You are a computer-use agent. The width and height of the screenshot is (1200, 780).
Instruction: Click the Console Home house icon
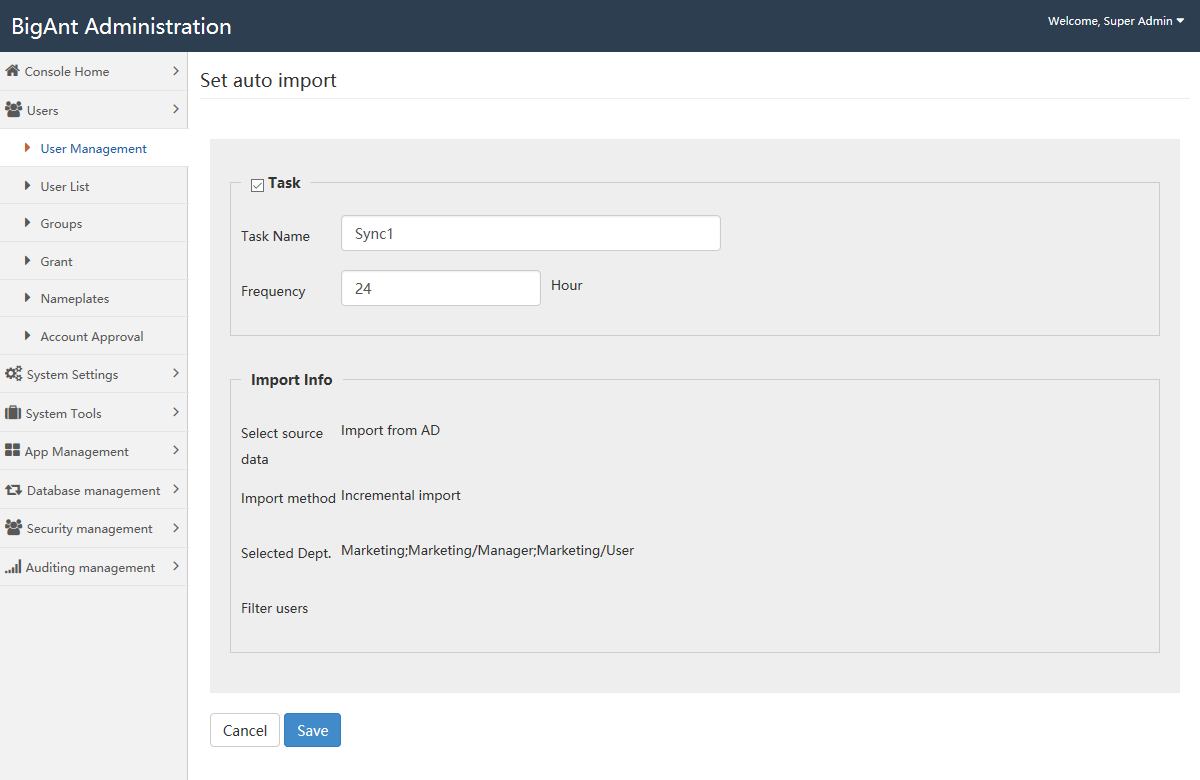pos(13,71)
